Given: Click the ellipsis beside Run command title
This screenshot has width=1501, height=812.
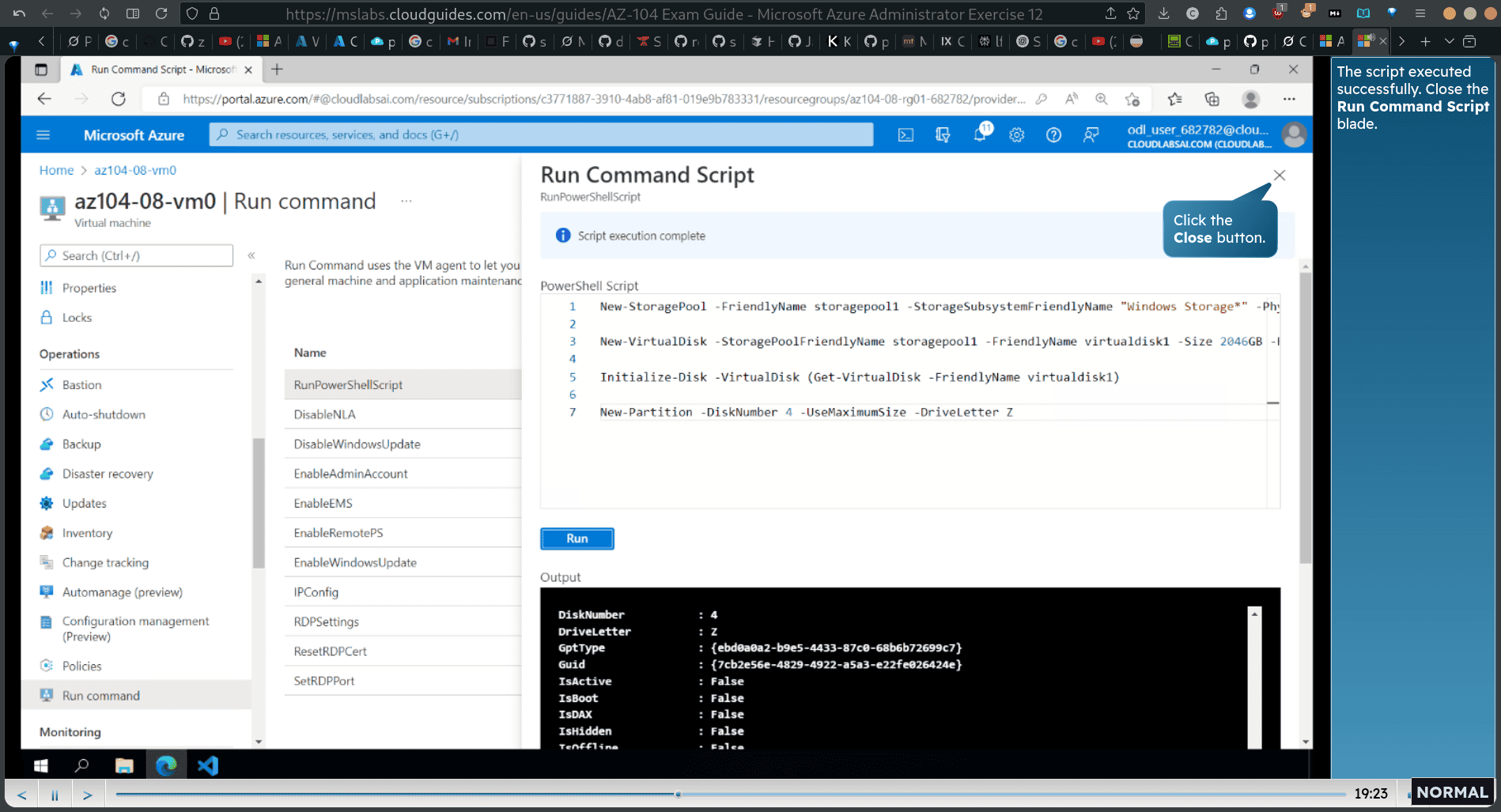Looking at the screenshot, I should tap(406, 201).
